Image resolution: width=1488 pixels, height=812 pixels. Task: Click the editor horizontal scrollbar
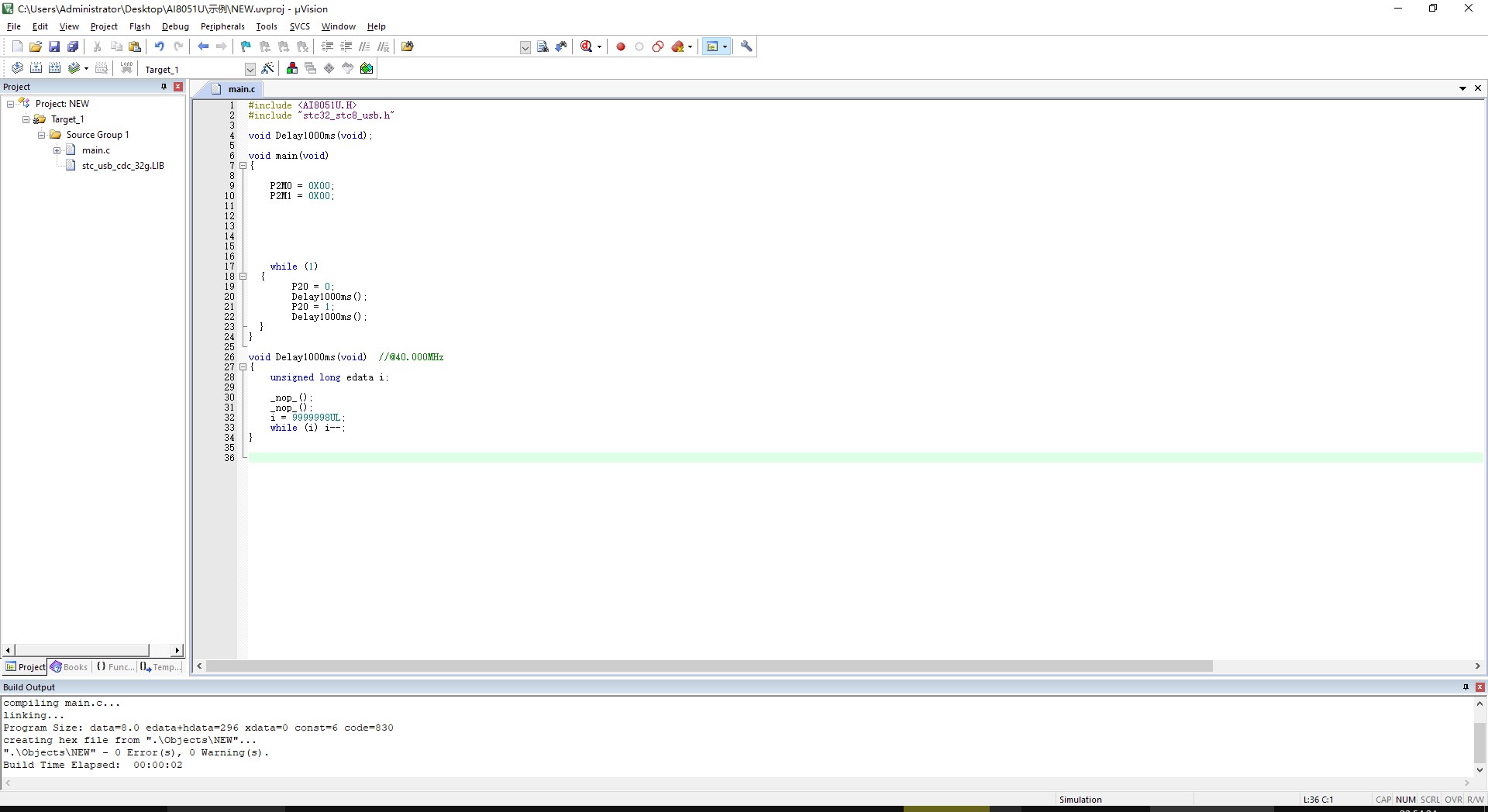(709, 666)
